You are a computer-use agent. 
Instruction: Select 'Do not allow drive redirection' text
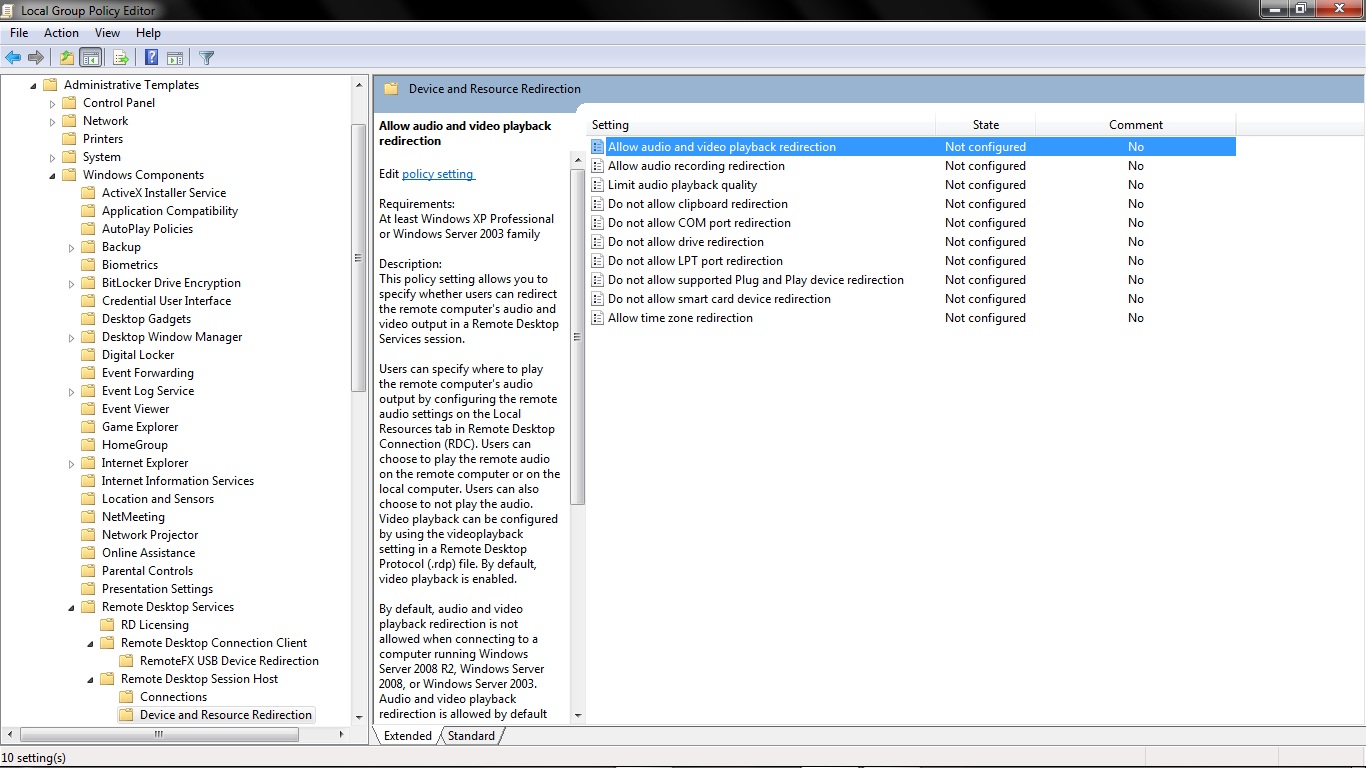[x=686, y=242]
